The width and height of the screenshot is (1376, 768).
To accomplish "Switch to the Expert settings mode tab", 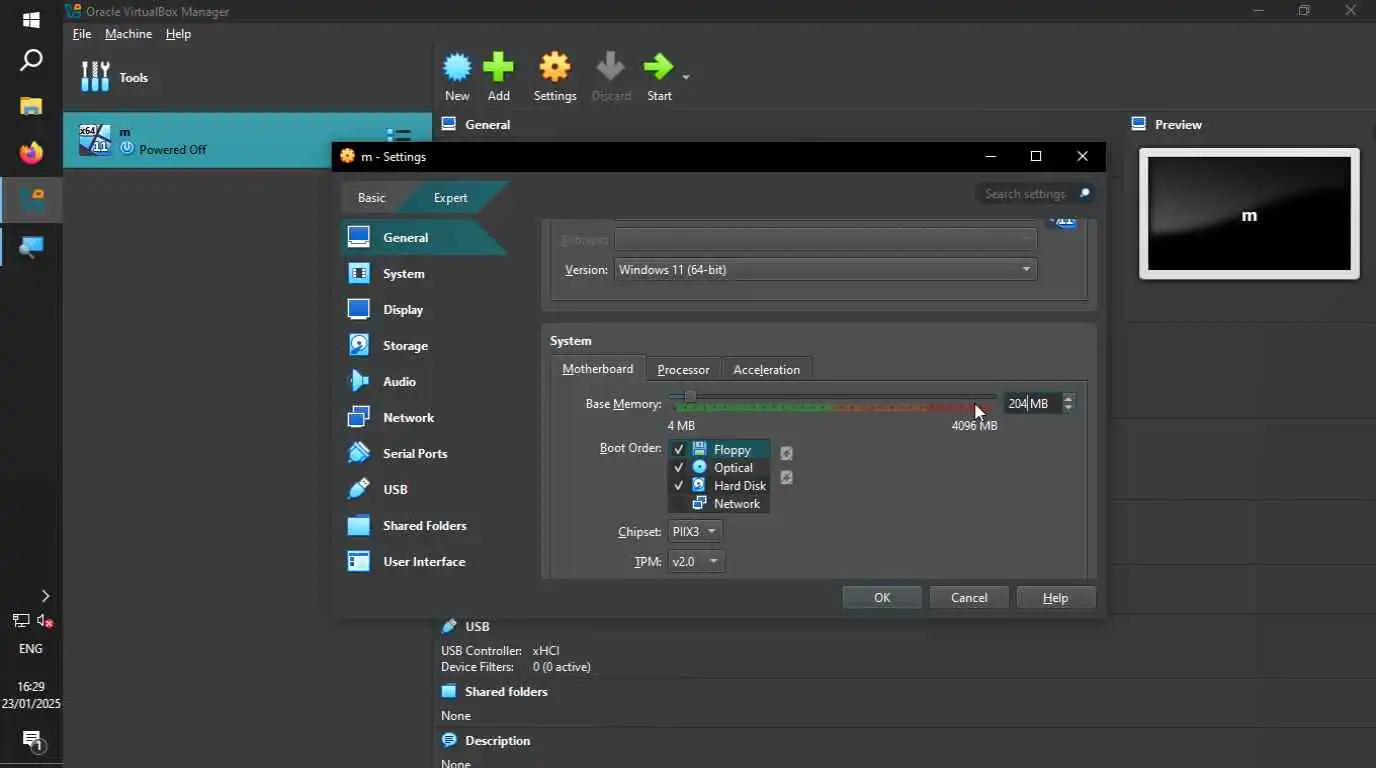I will tap(450, 197).
